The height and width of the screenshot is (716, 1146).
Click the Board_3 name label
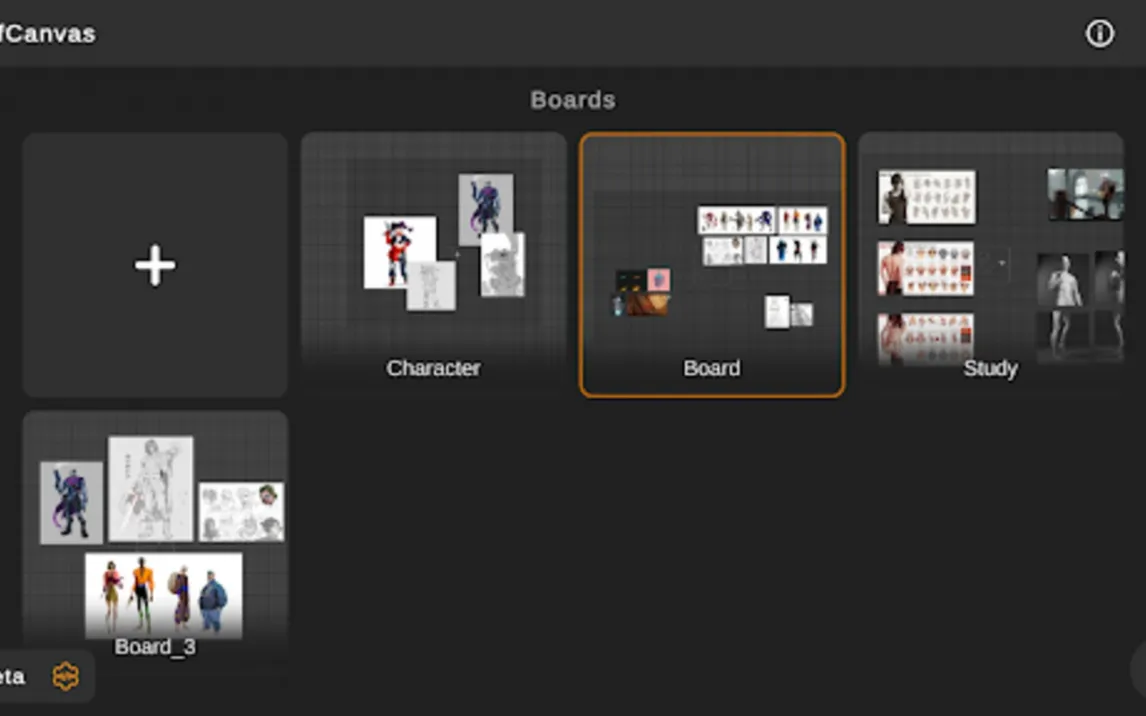click(x=155, y=647)
